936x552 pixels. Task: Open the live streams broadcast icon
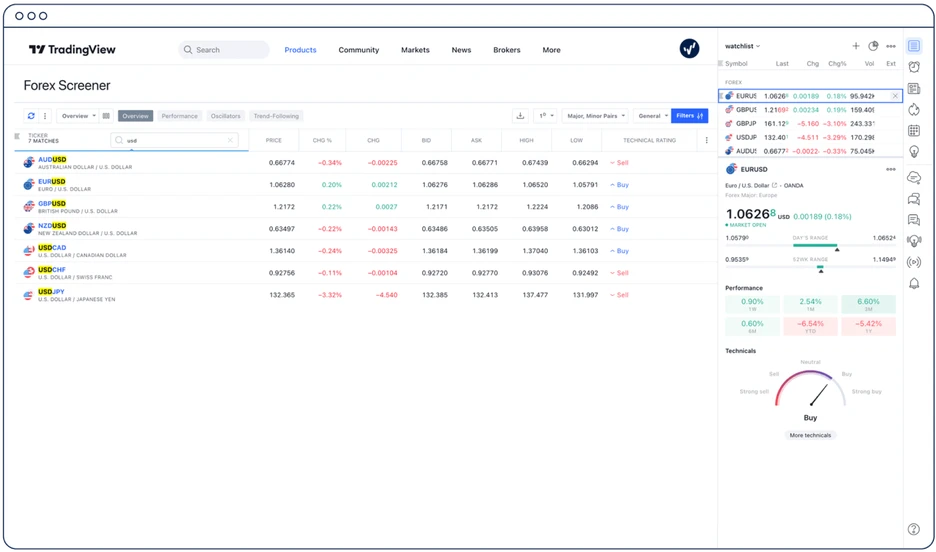click(914, 262)
